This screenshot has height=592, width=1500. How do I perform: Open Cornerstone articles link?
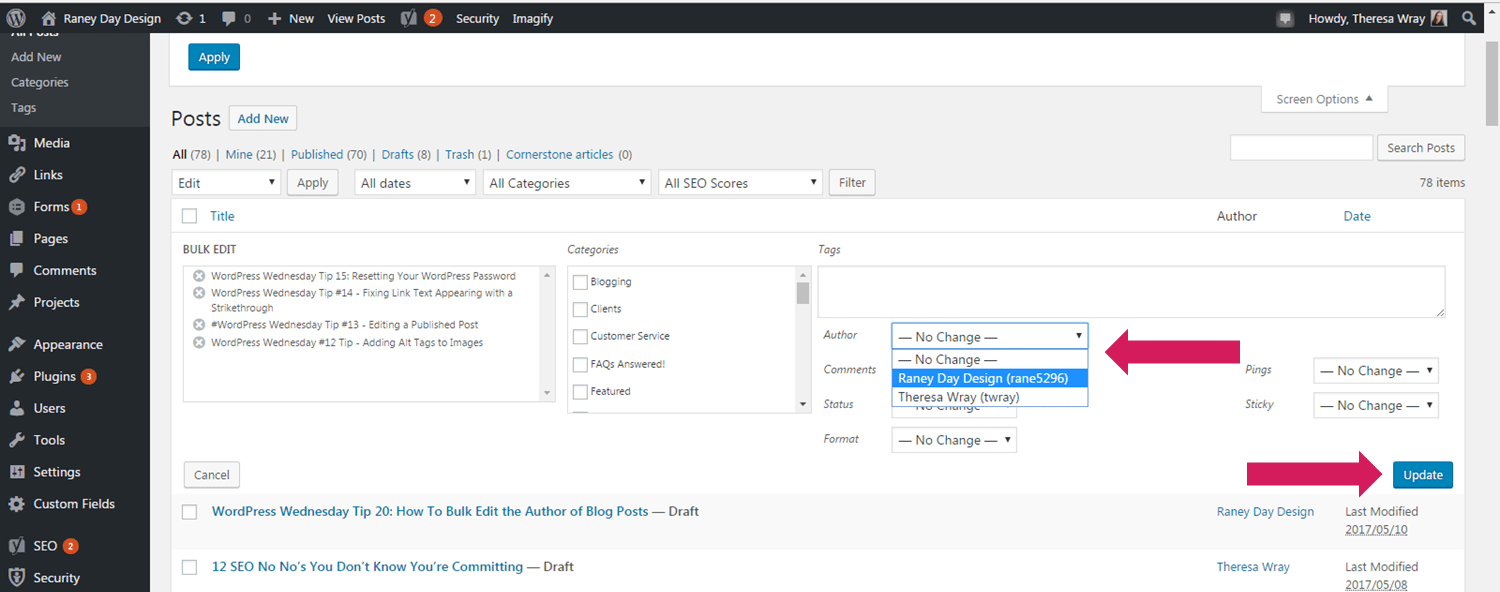559,154
